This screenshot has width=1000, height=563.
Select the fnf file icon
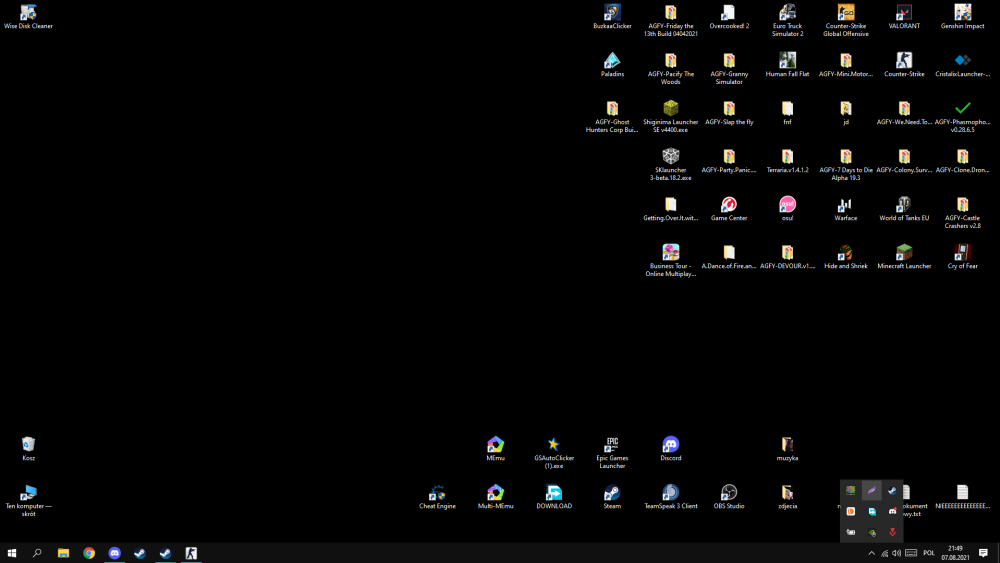coord(788,112)
